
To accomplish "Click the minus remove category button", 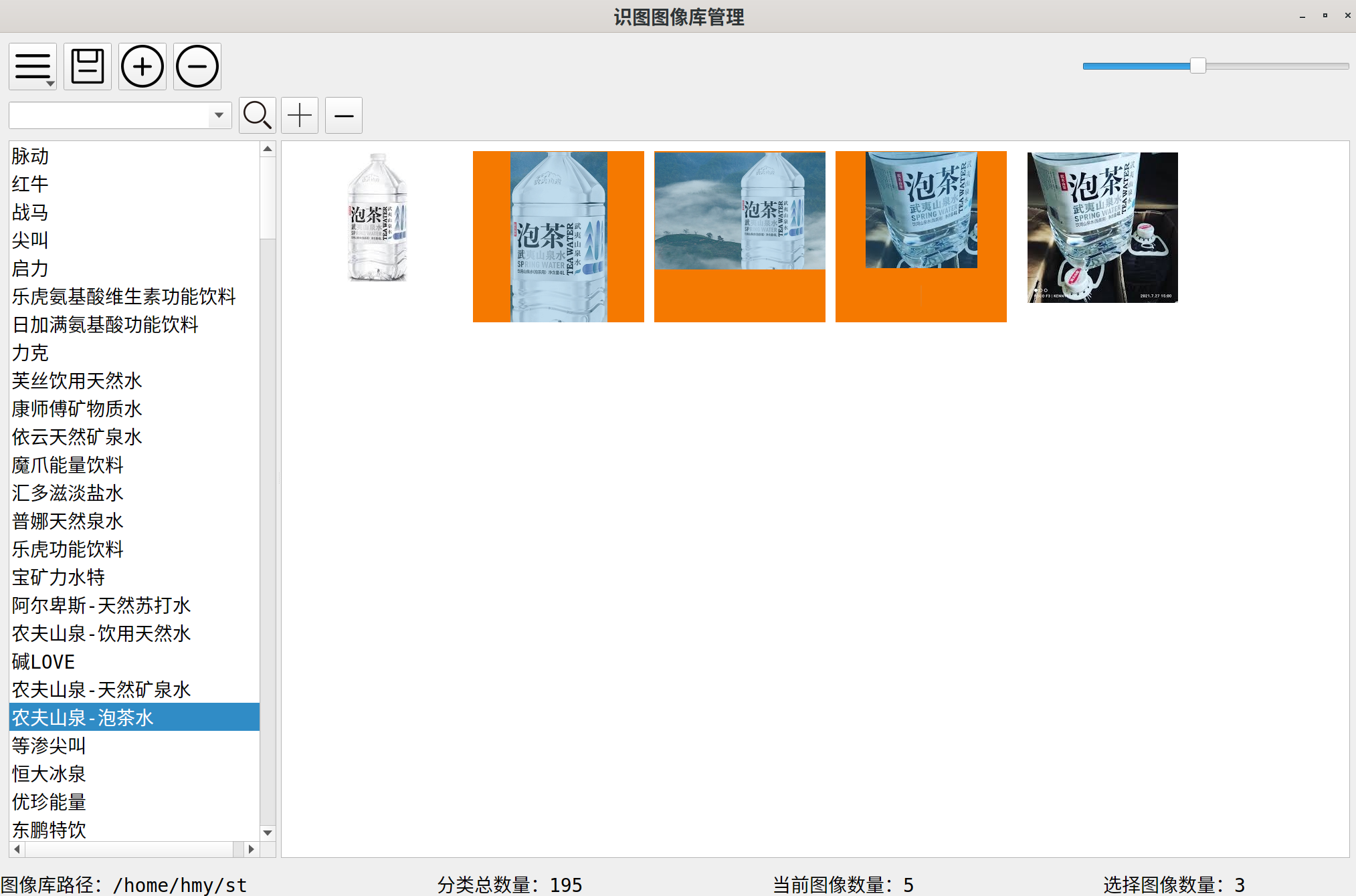I will point(344,115).
